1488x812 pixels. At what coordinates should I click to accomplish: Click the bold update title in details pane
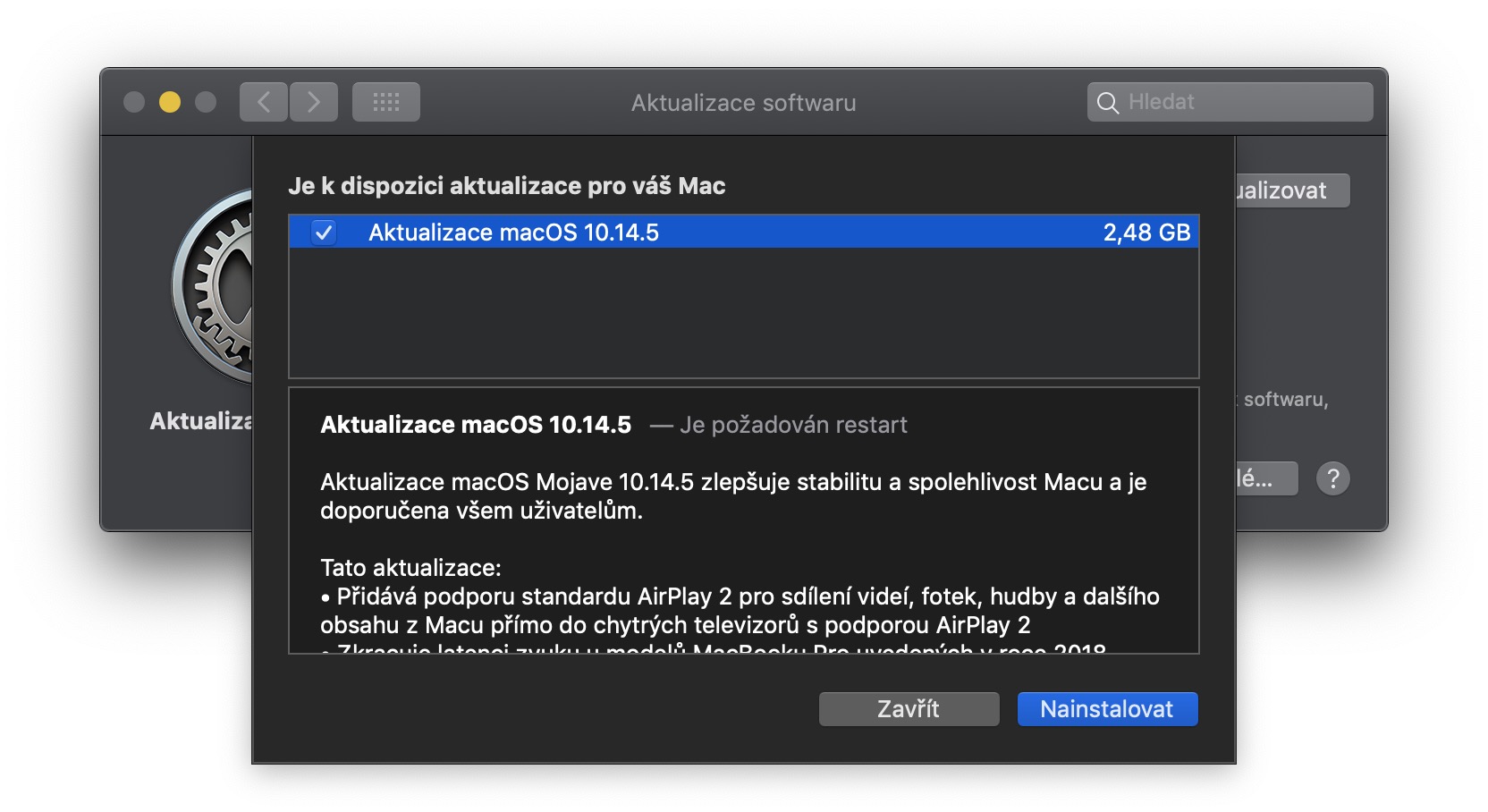click(476, 425)
